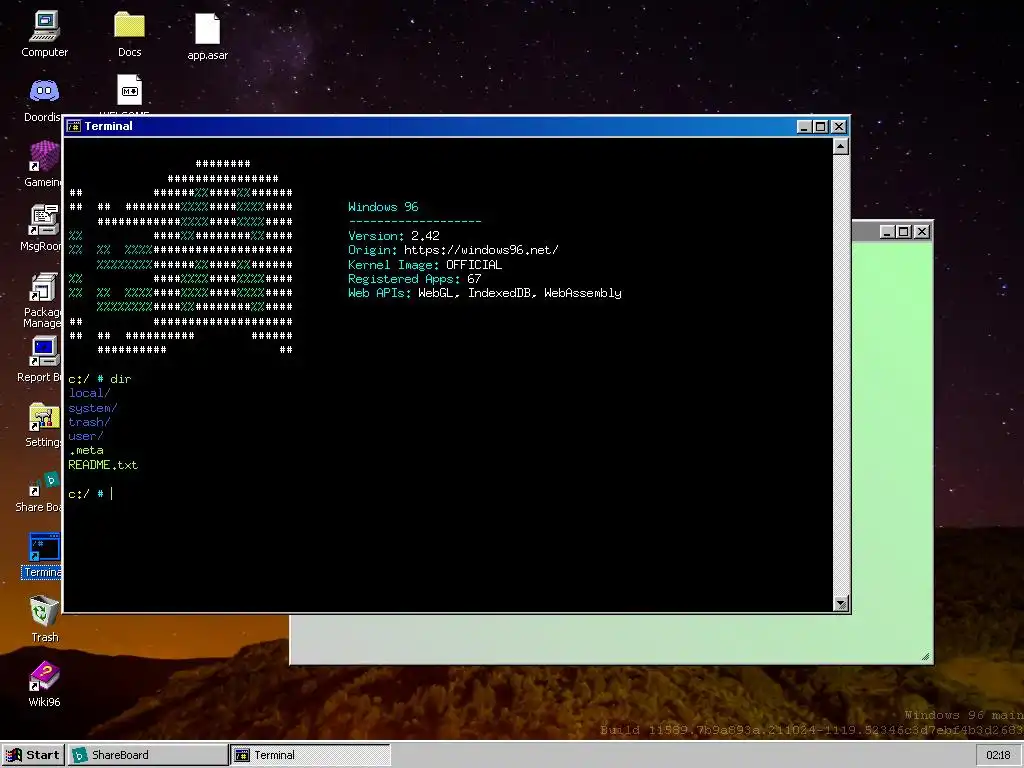Screen dimensions: 1024x768
Task: Click the Kernel Image: OFFICIAL line
Action: click(x=425, y=264)
